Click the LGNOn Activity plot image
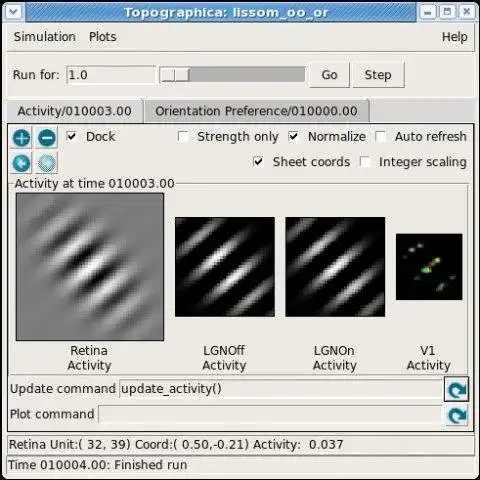The width and height of the screenshot is (480, 480). 335,267
